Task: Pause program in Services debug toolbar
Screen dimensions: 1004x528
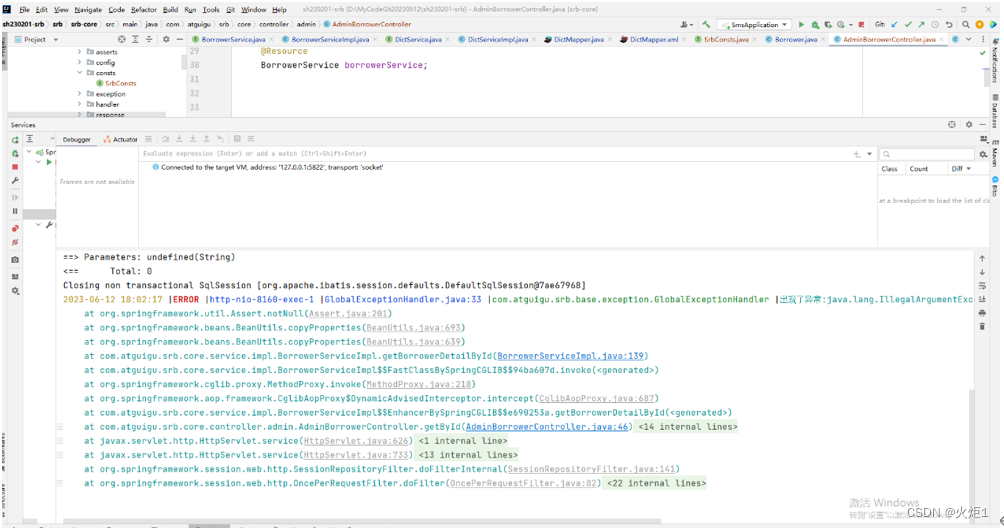Action: [x=15, y=211]
